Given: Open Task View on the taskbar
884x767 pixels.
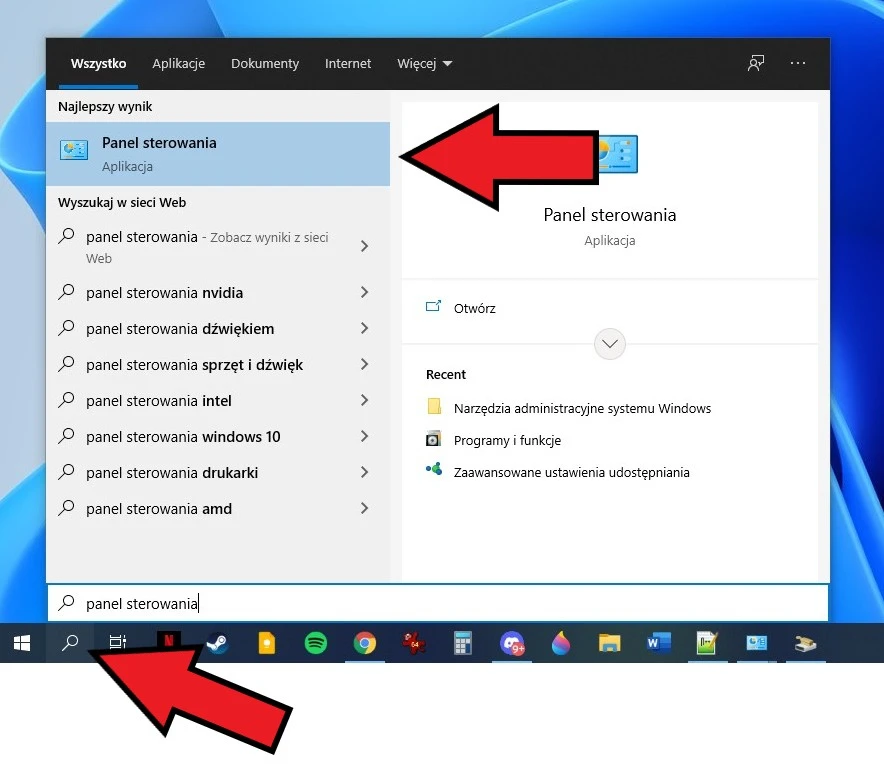Looking at the screenshot, I should [118, 643].
